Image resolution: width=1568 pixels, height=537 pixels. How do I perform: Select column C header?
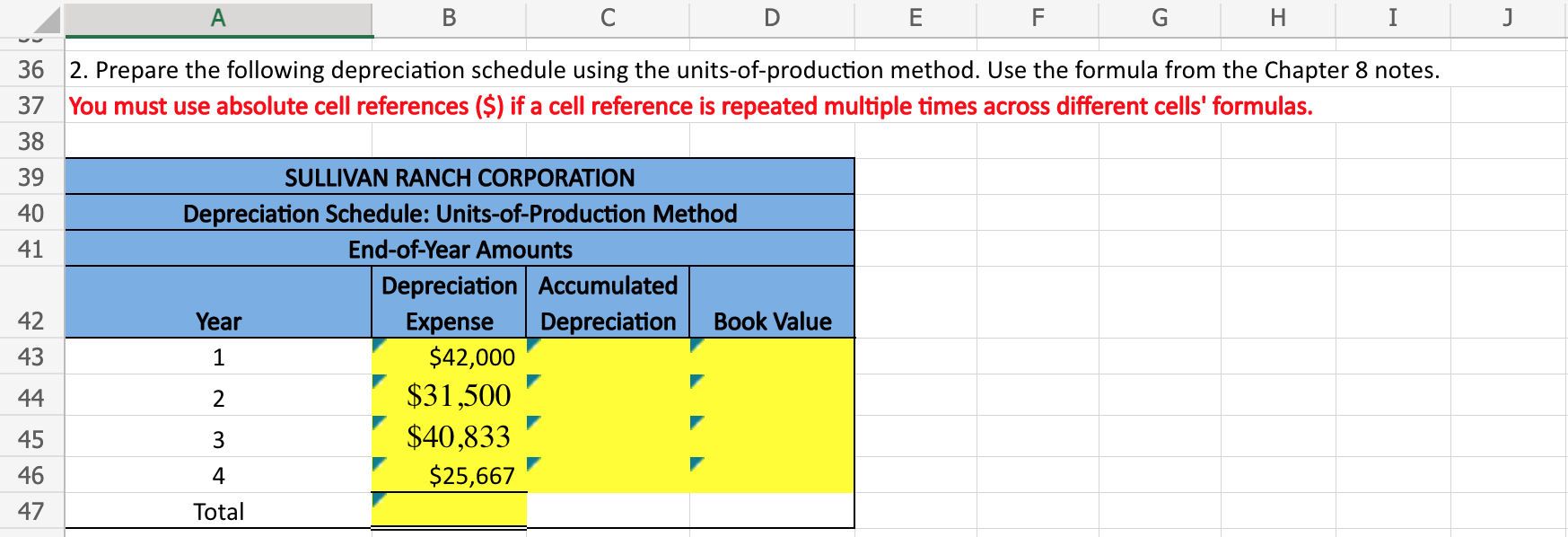coord(608,18)
